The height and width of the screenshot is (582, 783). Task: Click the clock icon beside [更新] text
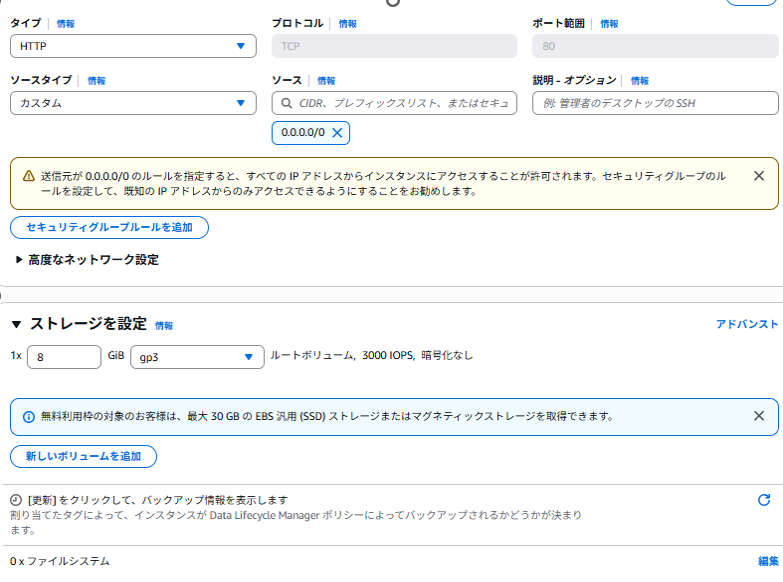[16, 500]
